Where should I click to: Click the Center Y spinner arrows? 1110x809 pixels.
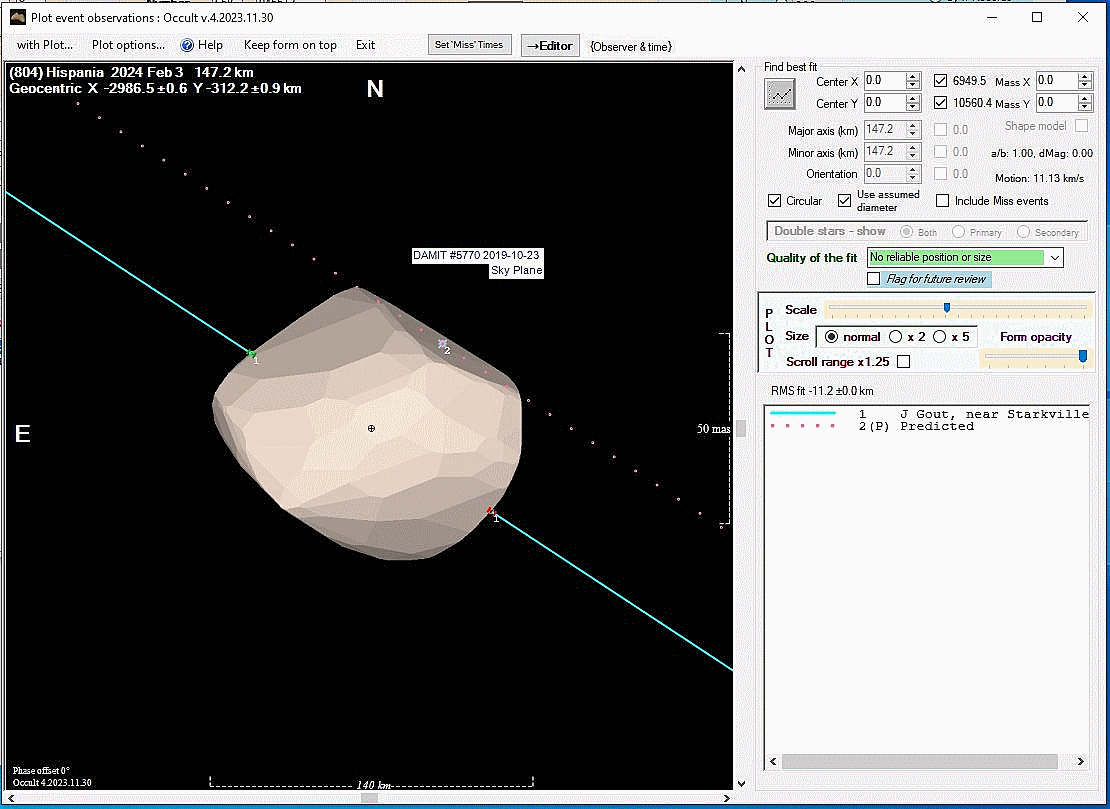click(912, 103)
